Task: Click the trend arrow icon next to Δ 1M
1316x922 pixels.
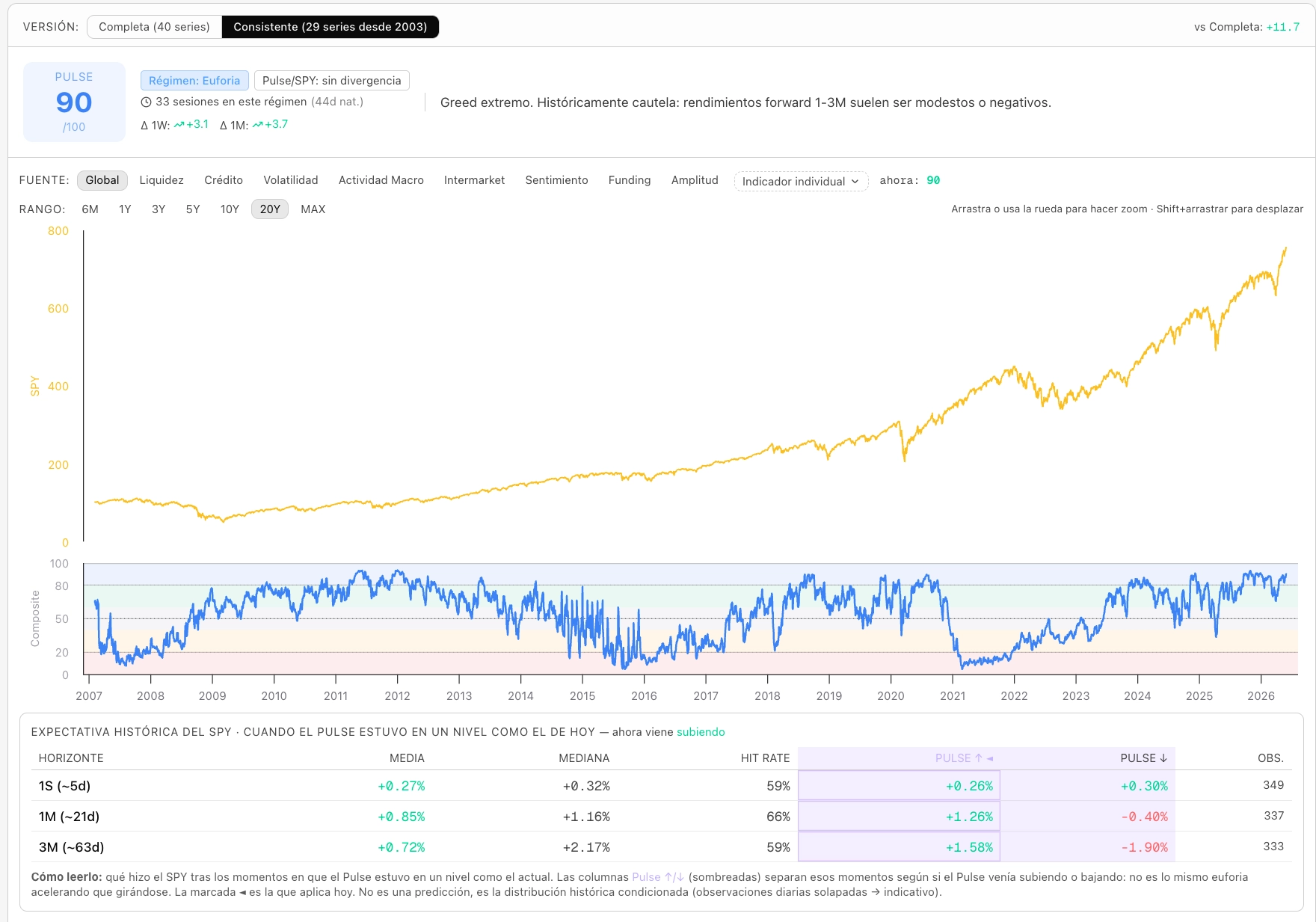Action: point(258,125)
